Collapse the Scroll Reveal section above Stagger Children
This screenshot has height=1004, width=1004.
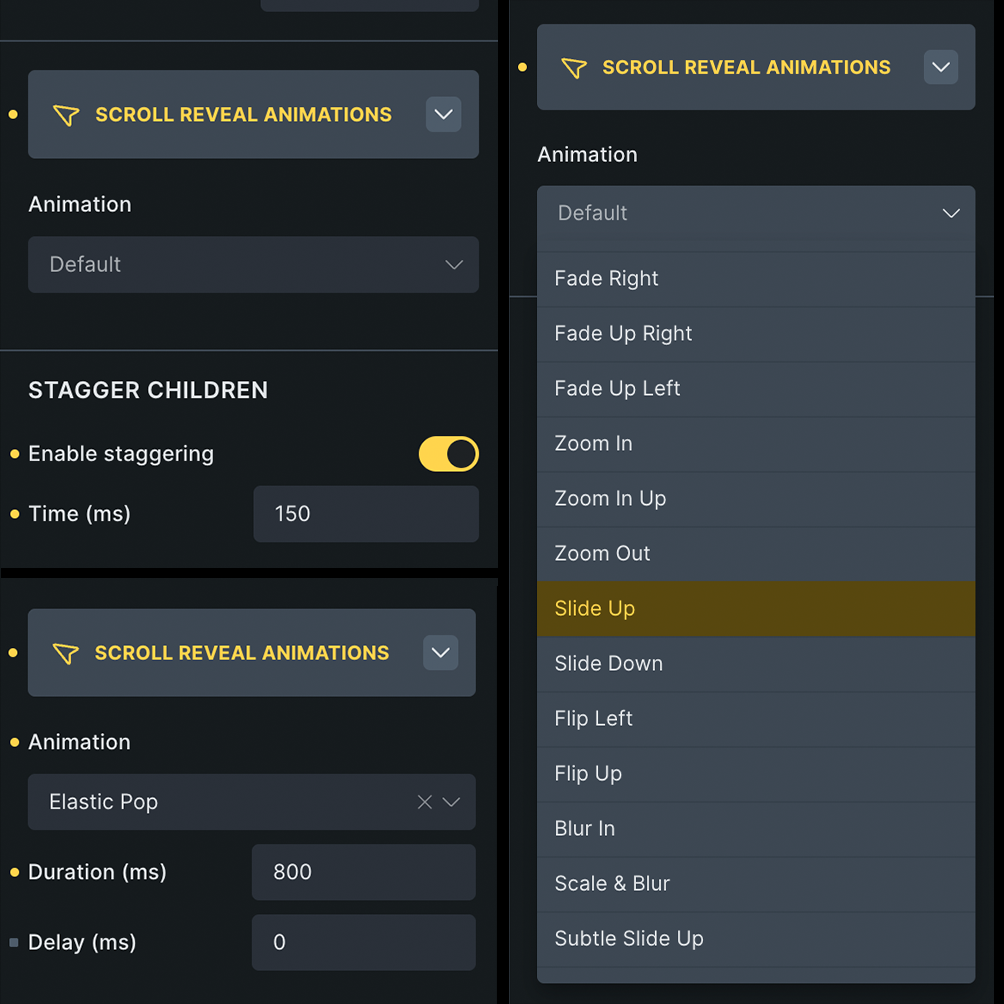pyautogui.click(x=443, y=115)
